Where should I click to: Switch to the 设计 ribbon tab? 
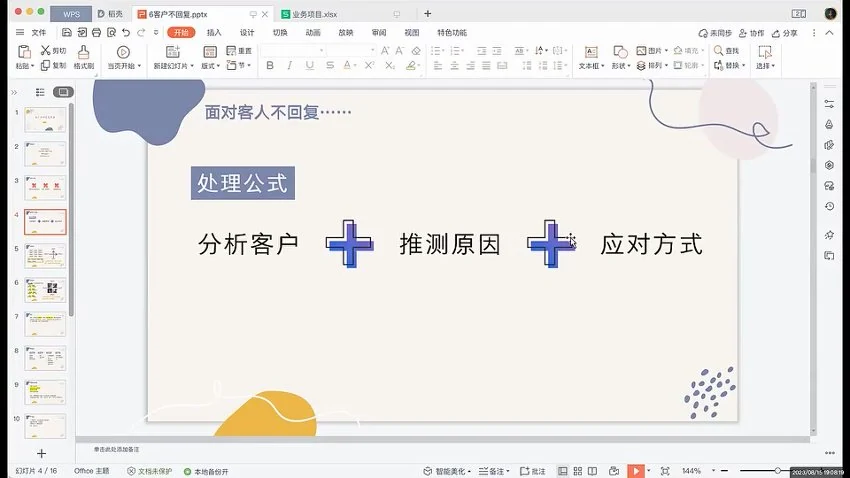247,33
